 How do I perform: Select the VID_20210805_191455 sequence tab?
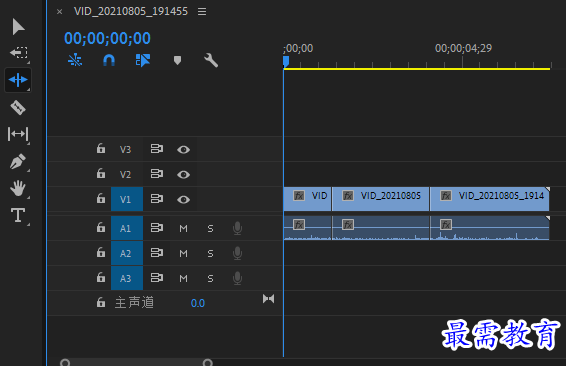point(131,12)
